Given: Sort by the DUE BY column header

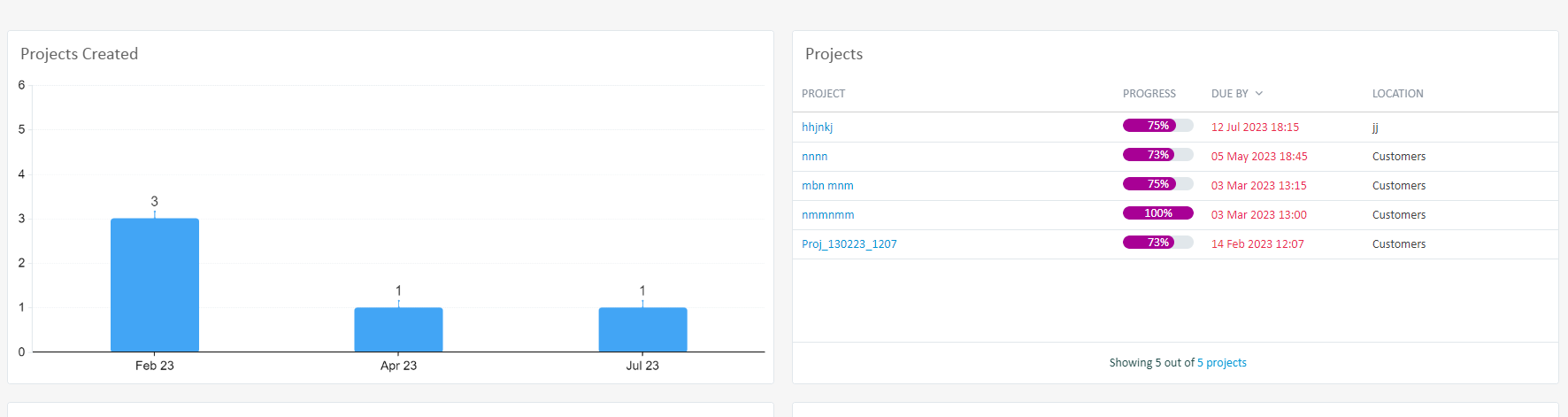Looking at the screenshot, I should [1229, 93].
